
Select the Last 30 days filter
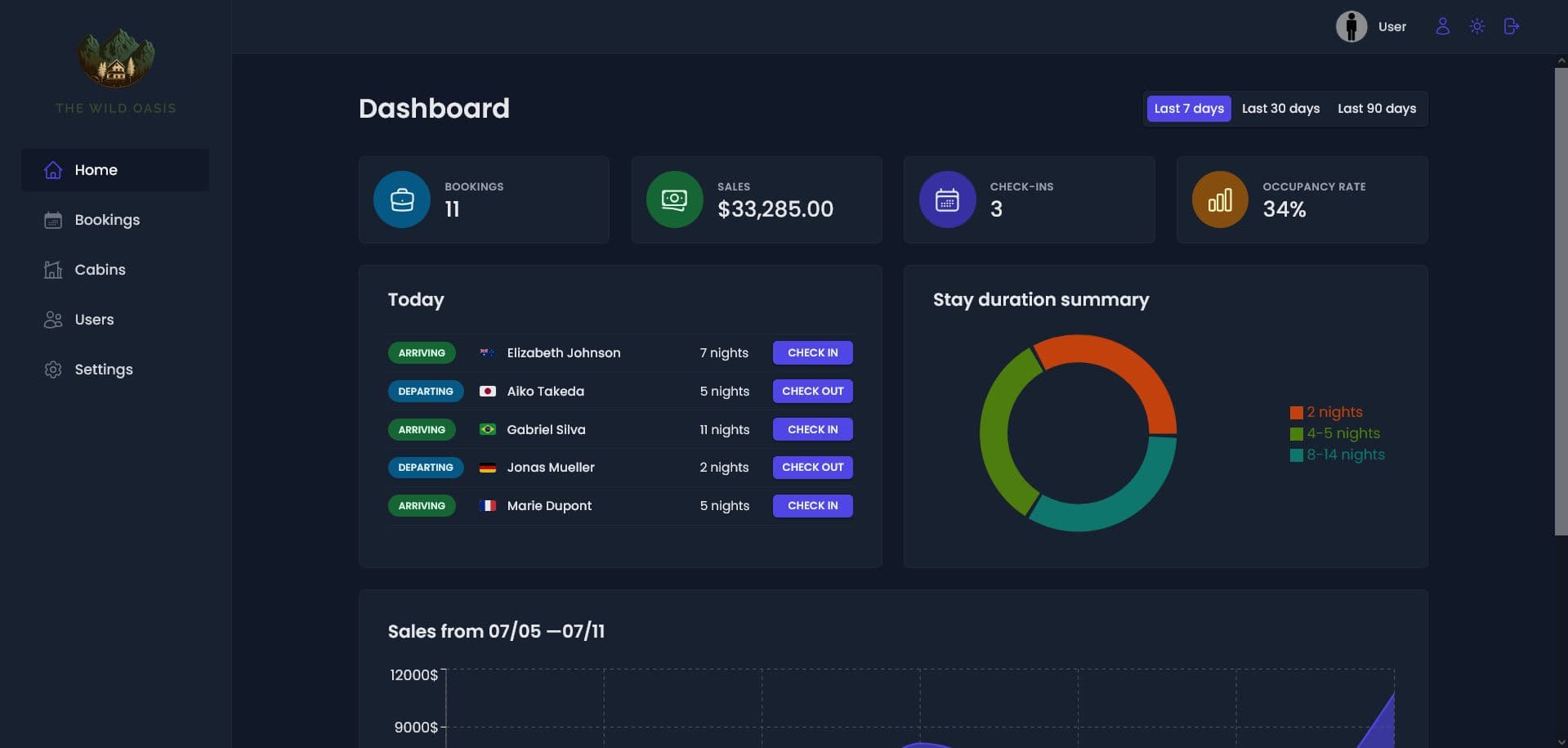1280,109
